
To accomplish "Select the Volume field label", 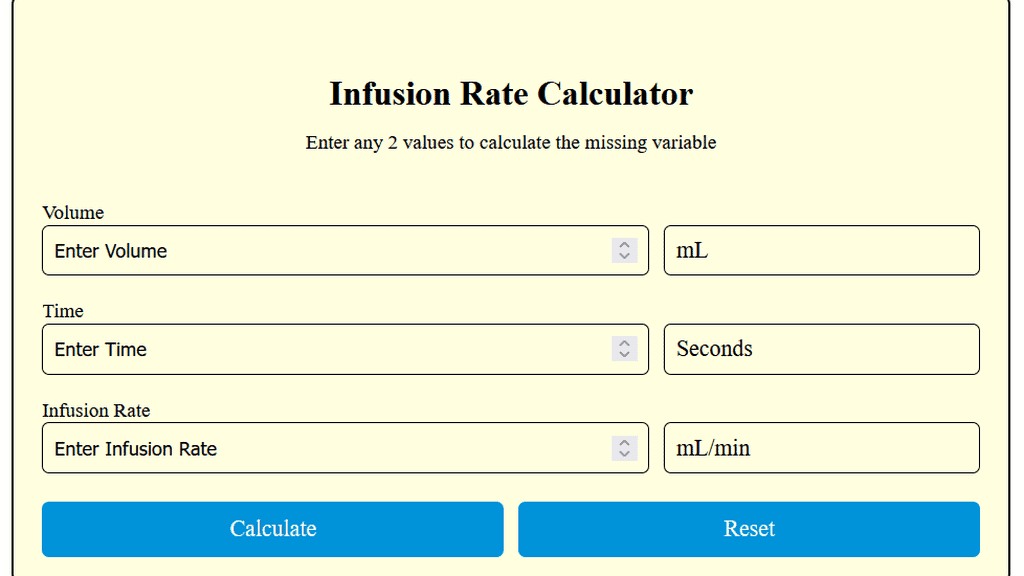I will pos(73,213).
